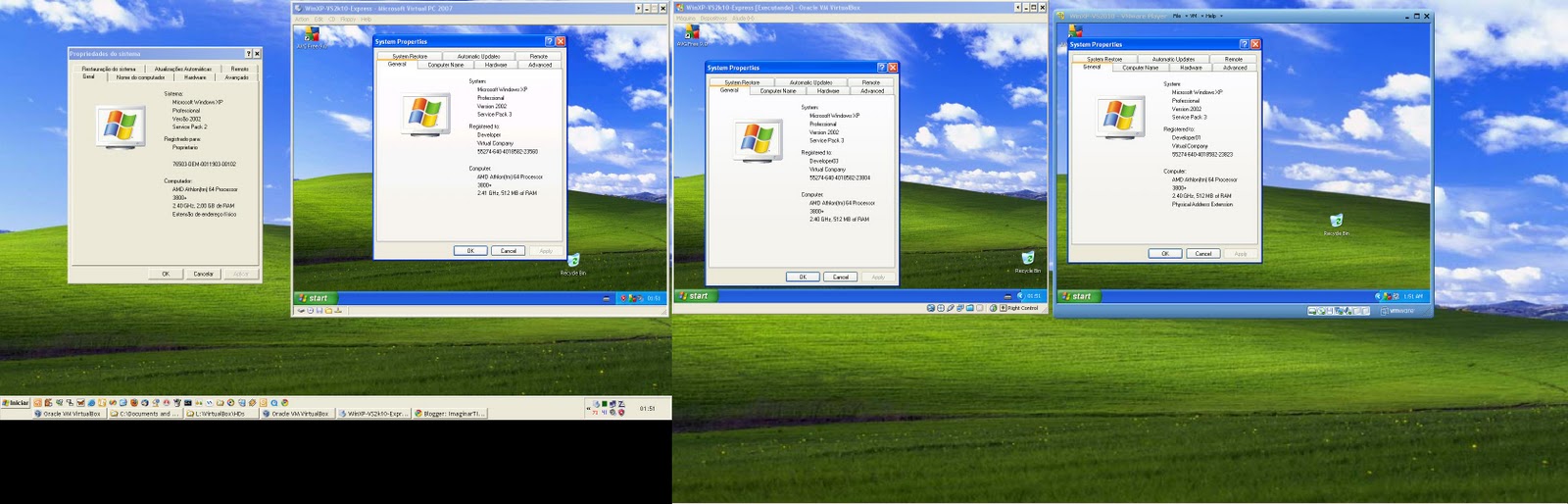Click start button in Virtual PC guest

314,298
